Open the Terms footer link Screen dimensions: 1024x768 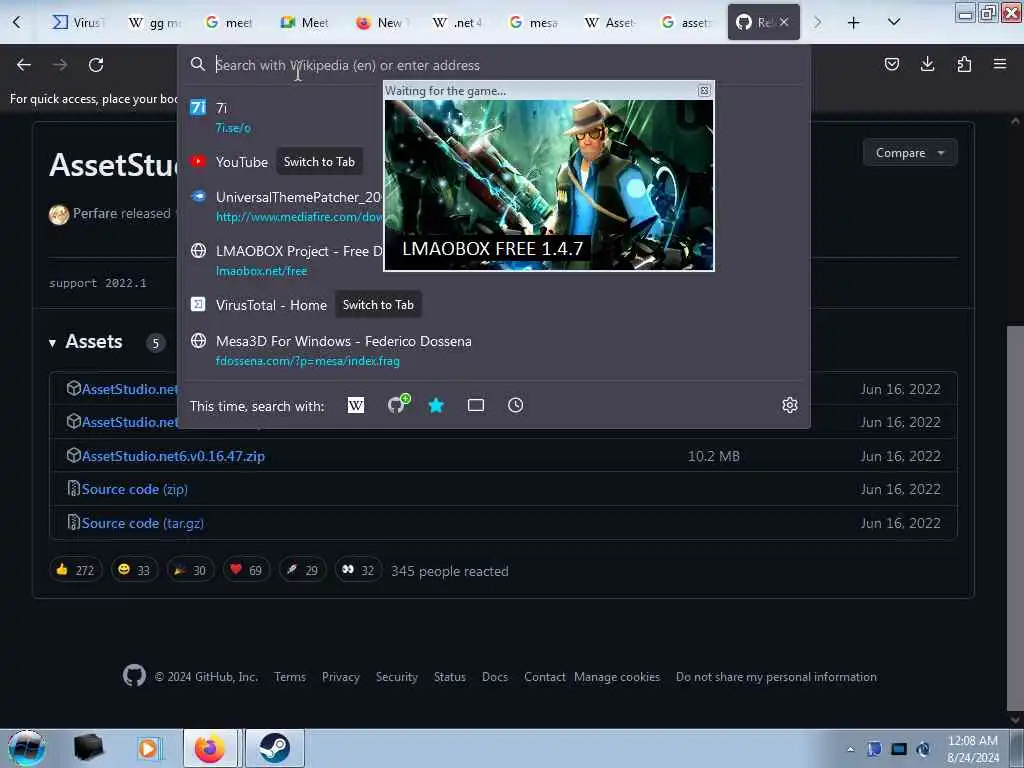290,677
